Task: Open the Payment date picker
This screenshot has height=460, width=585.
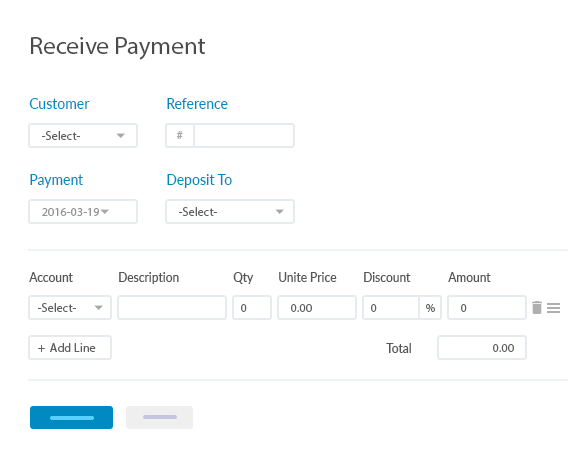Action: pyautogui.click(x=83, y=212)
